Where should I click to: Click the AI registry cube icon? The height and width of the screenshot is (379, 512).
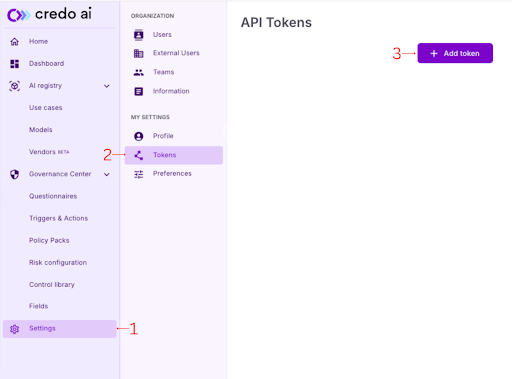[14, 86]
